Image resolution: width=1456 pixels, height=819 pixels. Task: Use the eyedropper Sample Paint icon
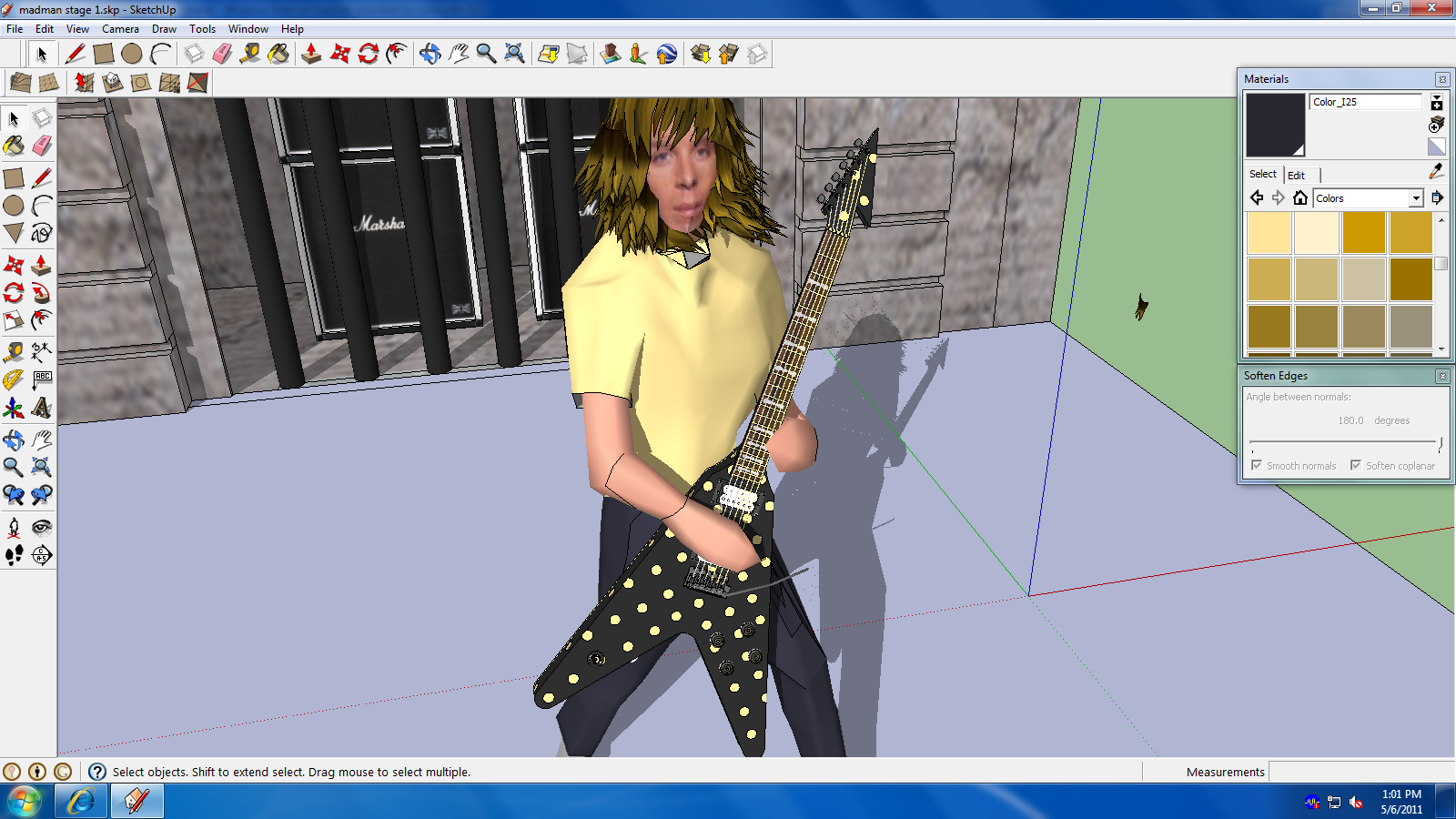pos(1436,171)
